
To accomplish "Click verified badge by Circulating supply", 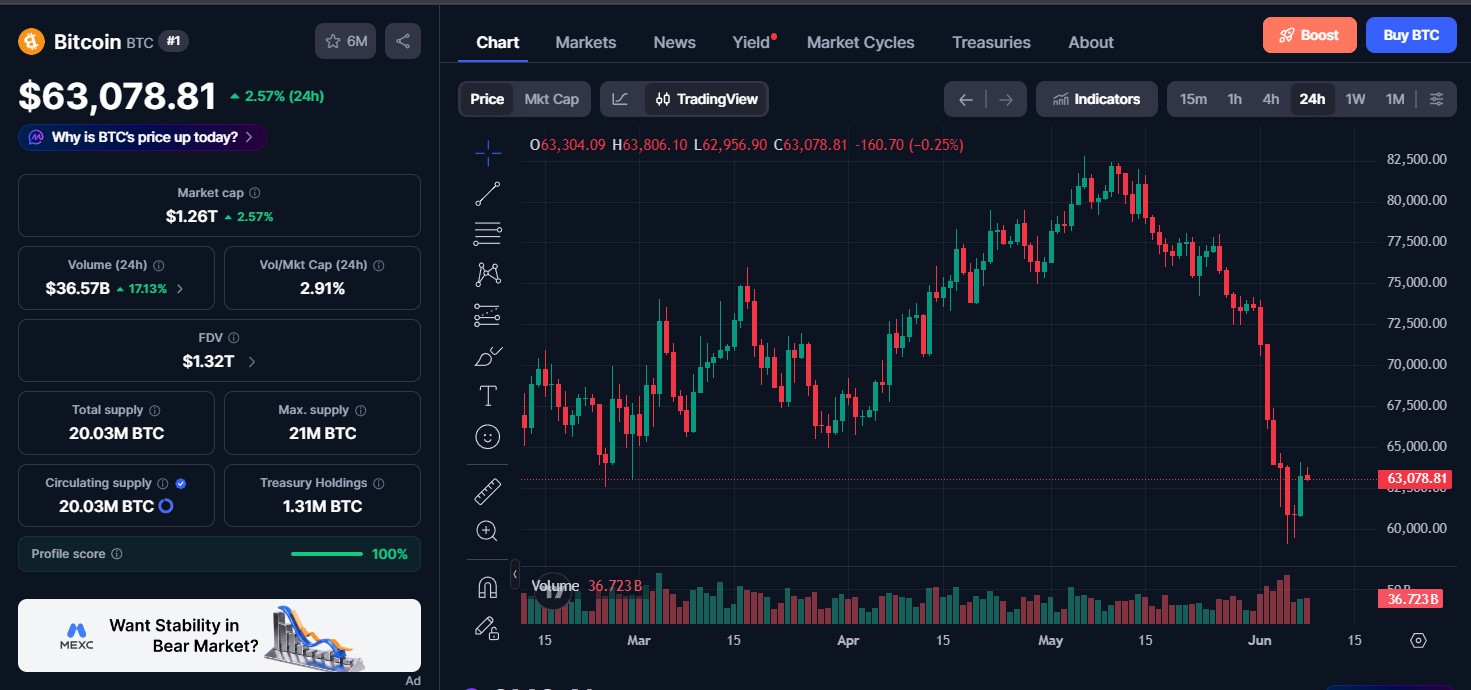I will pyautogui.click(x=181, y=483).
